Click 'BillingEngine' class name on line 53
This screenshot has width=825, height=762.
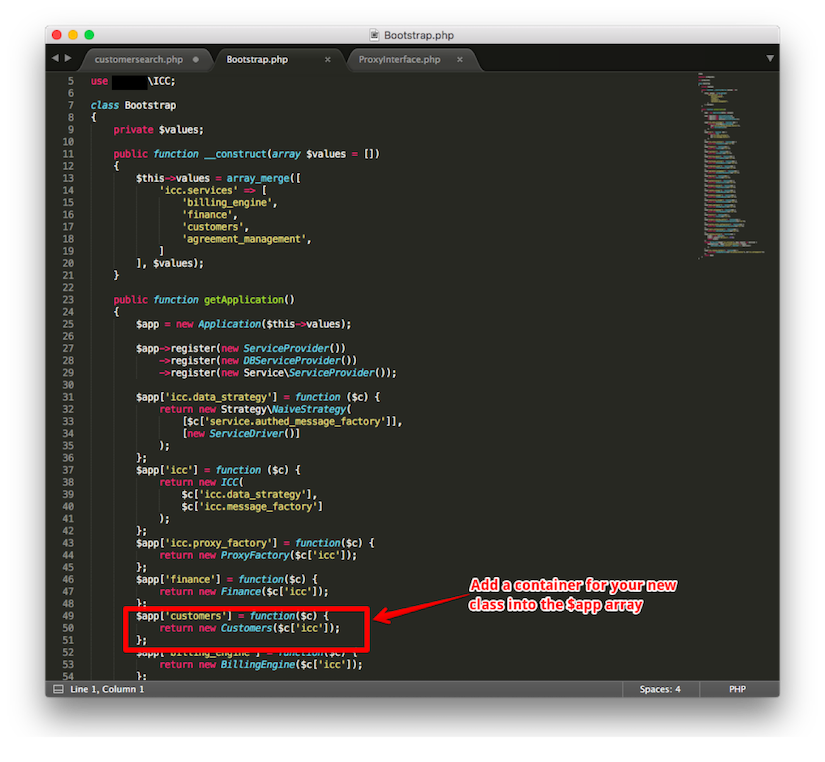[258, 665]
